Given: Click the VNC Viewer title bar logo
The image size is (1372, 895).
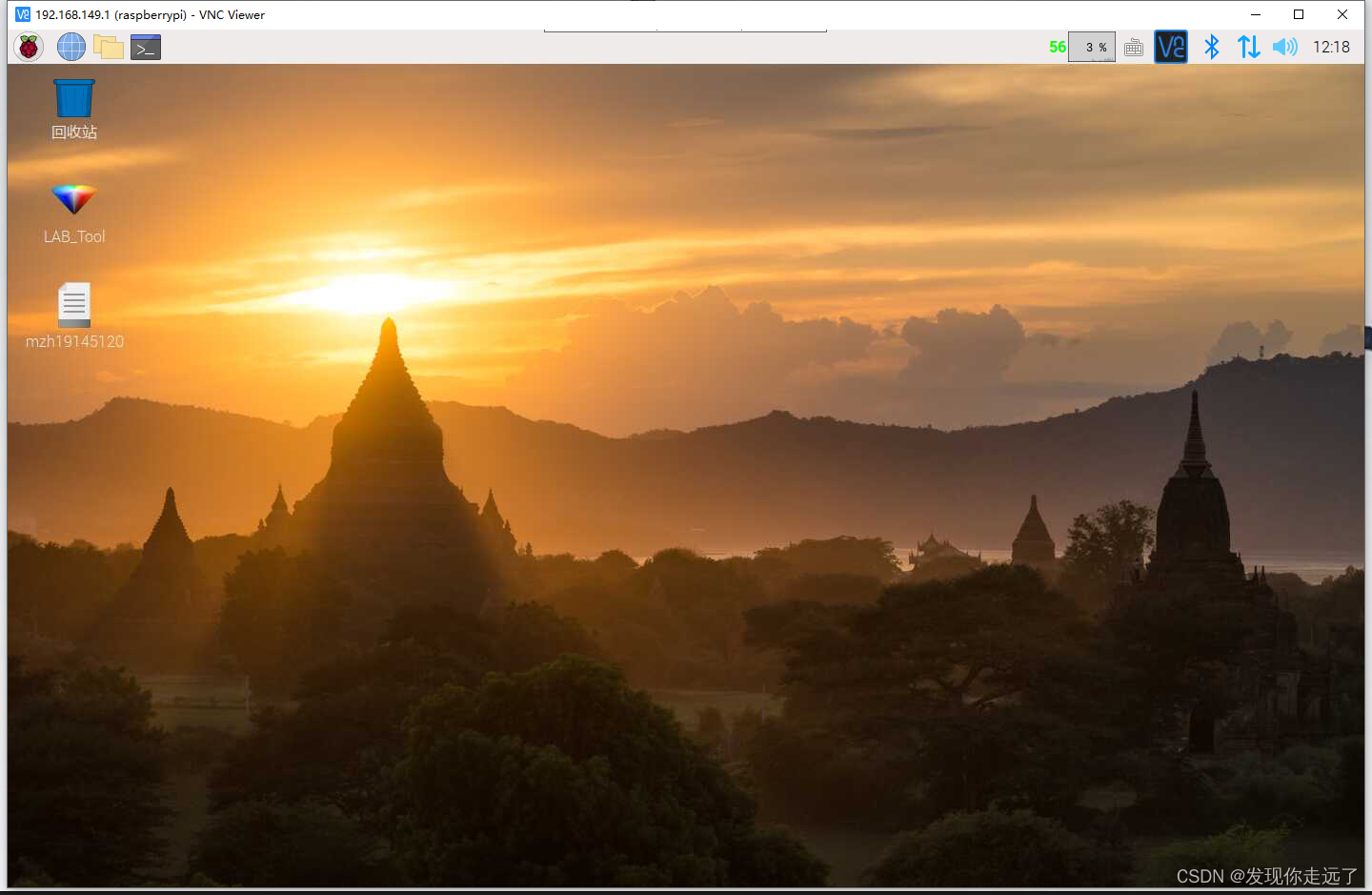Looking at the screenshot, I should tap(23, 14).
